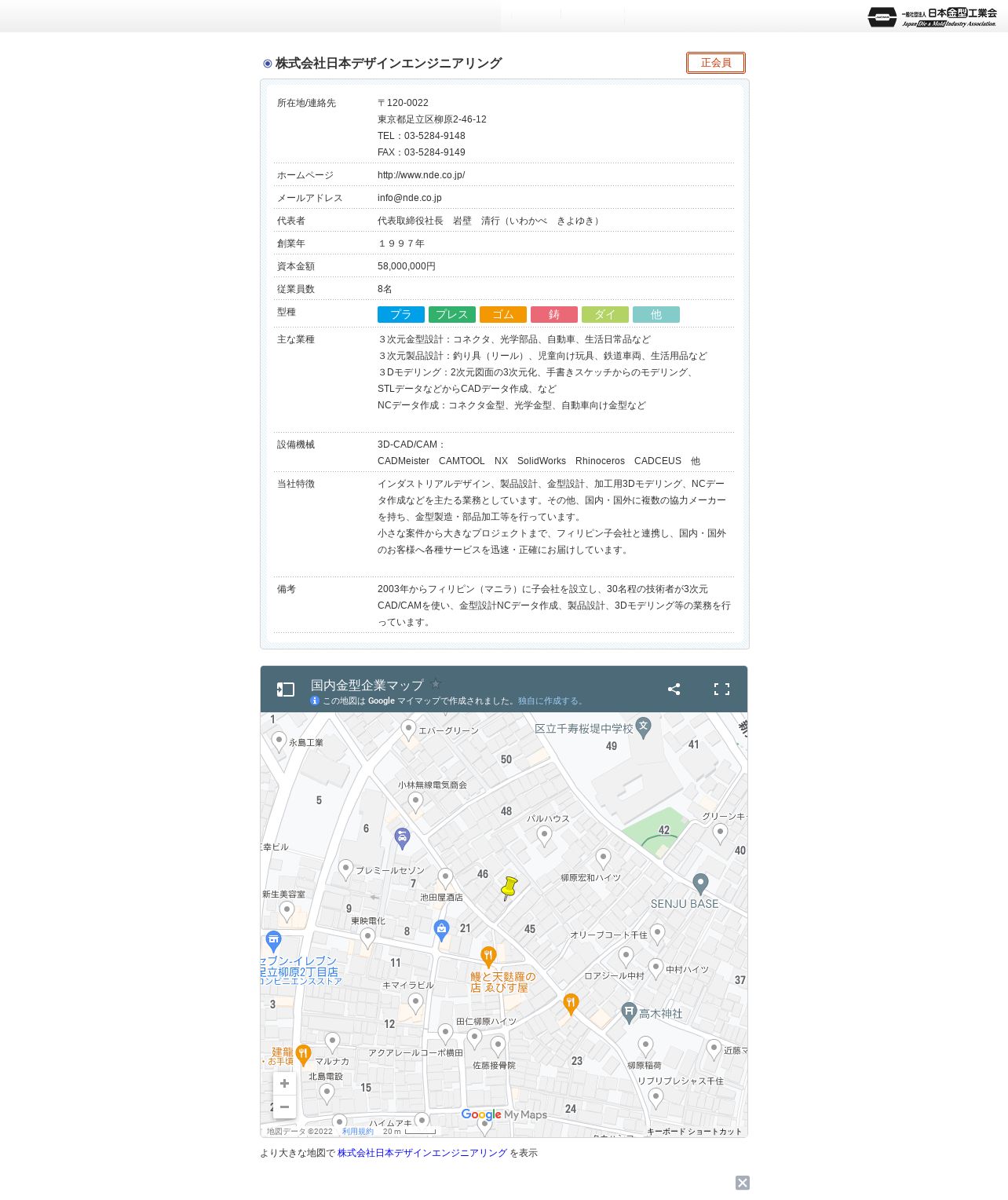Screen dimensions: 1008x1200
Task: Click the オリーブコート千住 map pin
Action: point(657,934)
